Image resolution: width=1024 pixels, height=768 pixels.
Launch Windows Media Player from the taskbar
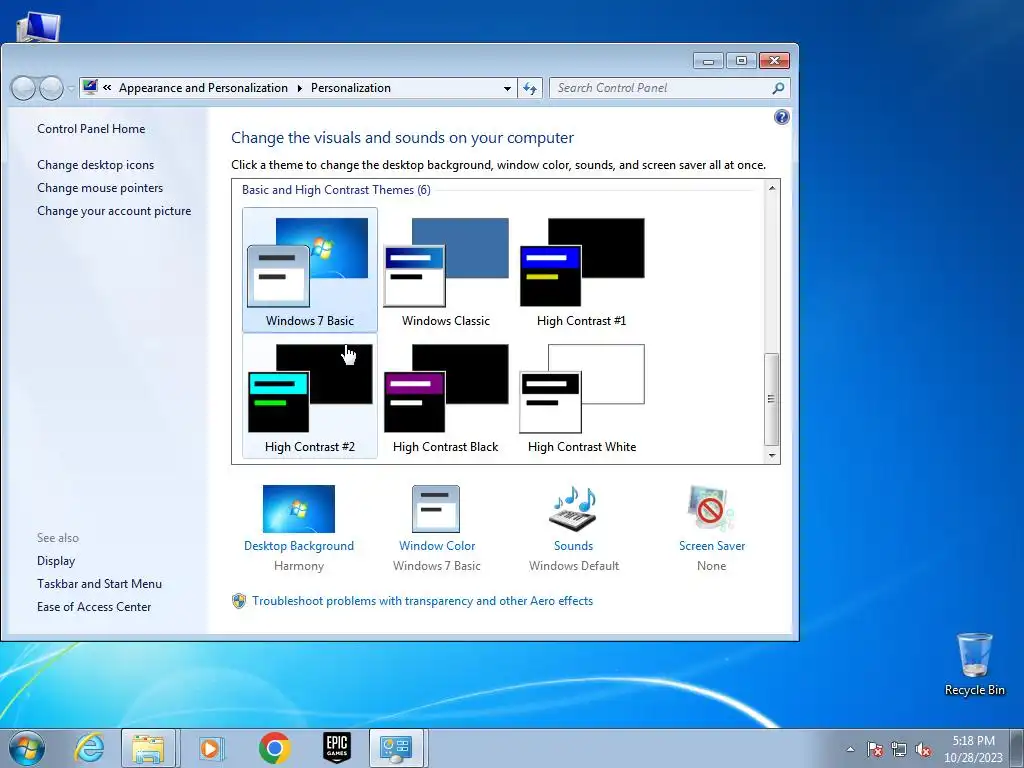pos(210,748)
